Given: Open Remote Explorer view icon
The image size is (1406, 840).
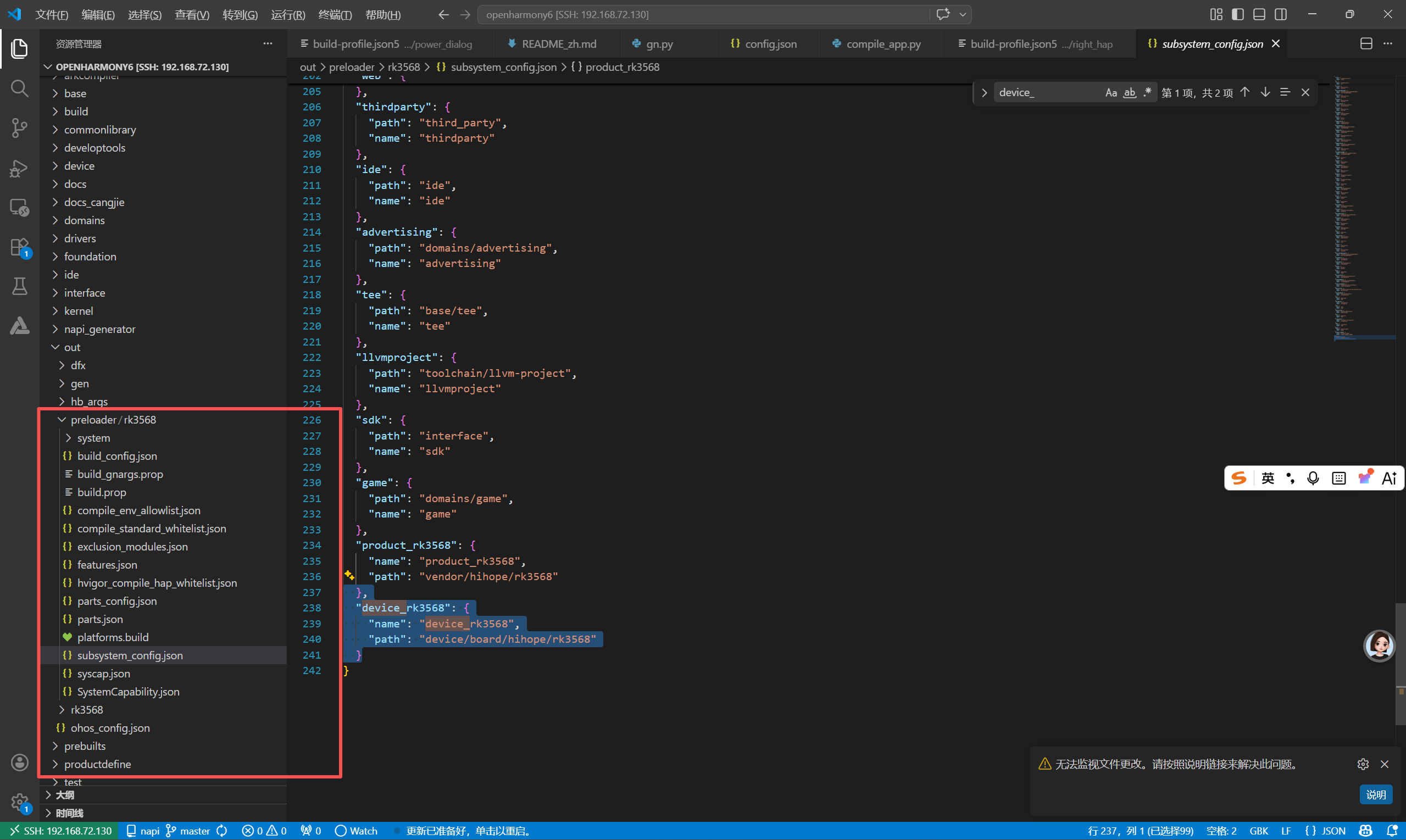Looking at the screenshot, I should coord(19,208).
